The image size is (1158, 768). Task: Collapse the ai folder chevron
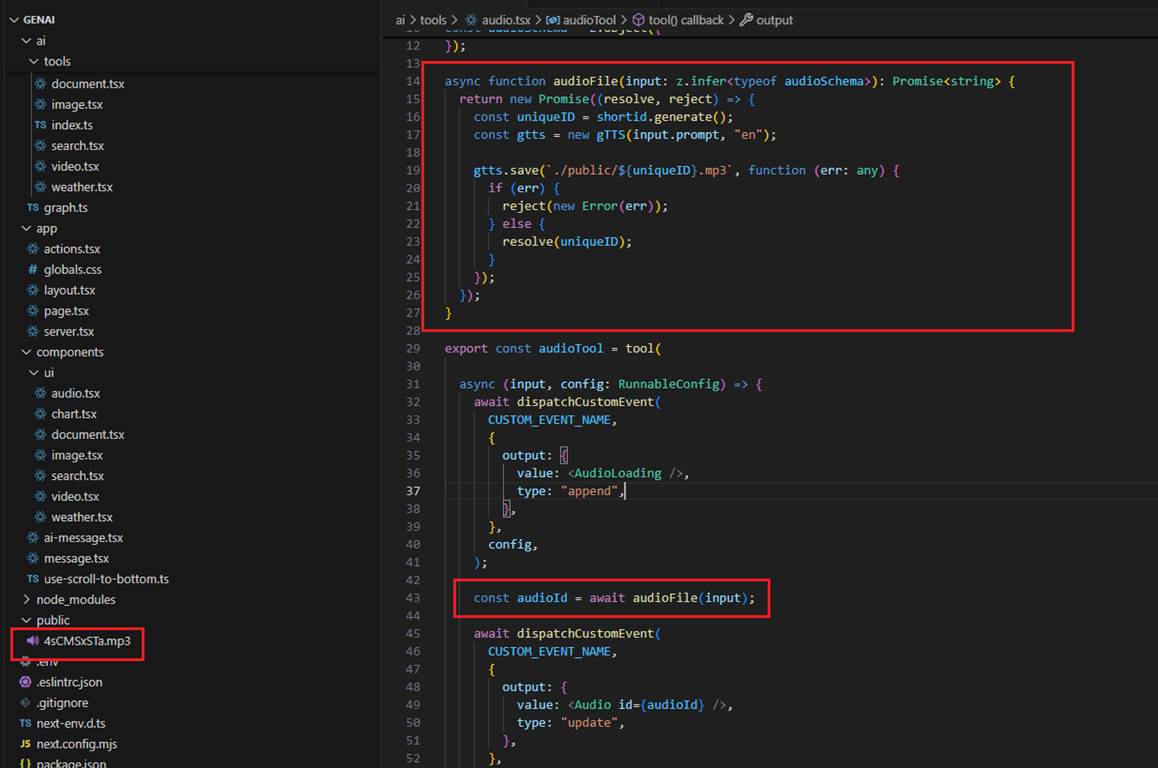pyautogui.click(x=27, y=41)
